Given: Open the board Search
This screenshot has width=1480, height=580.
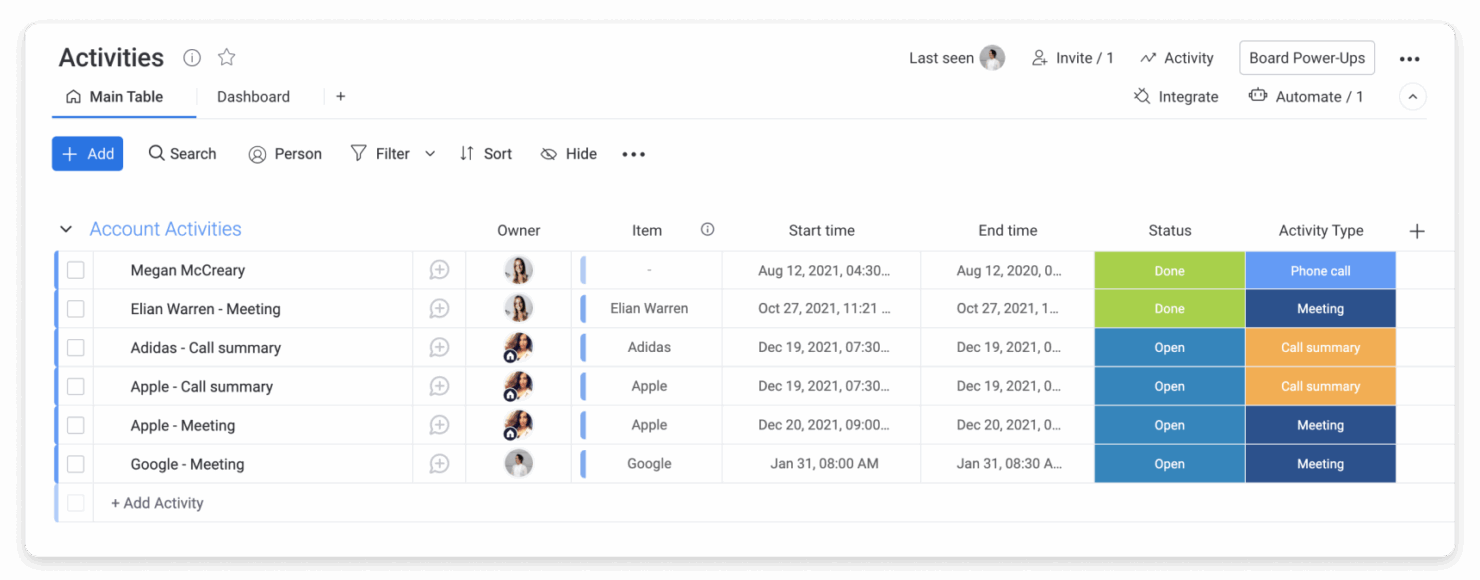Looking at the screenshot, I should pyautogui.click(x=182, y=153).
